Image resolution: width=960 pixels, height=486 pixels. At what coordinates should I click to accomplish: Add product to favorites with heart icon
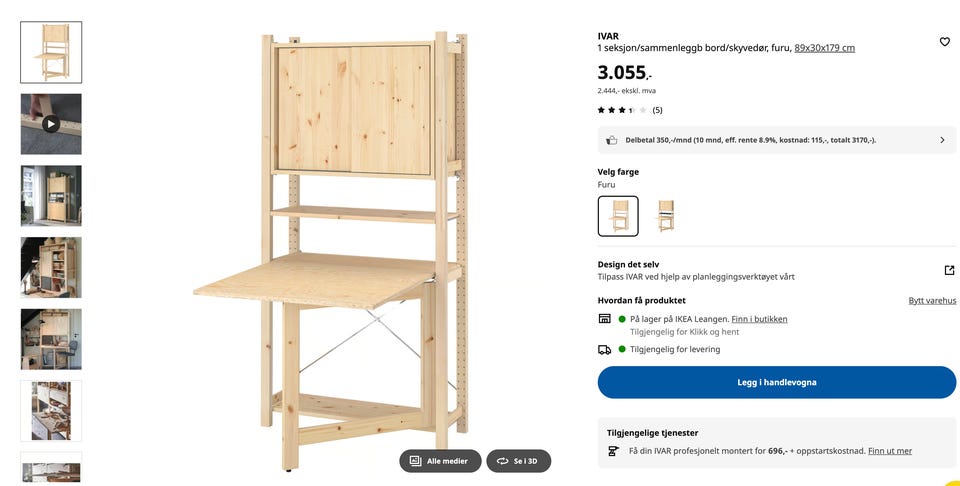[945, 42]
